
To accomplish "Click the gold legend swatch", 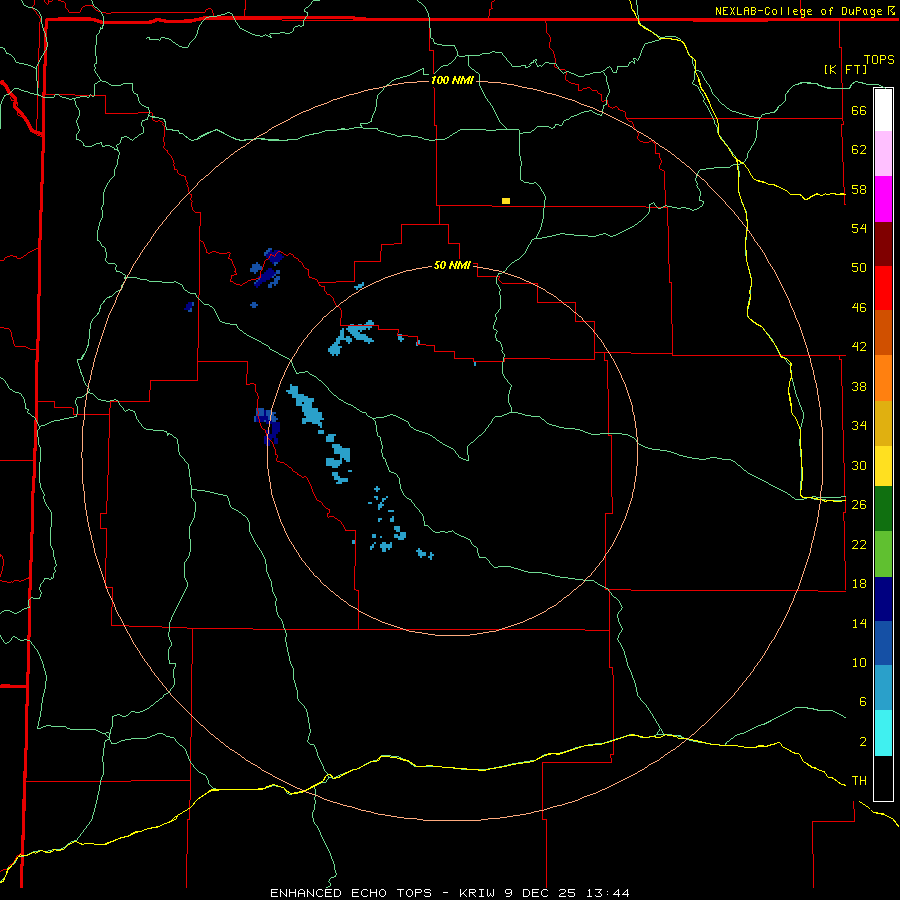I will (x=883, y=424).
